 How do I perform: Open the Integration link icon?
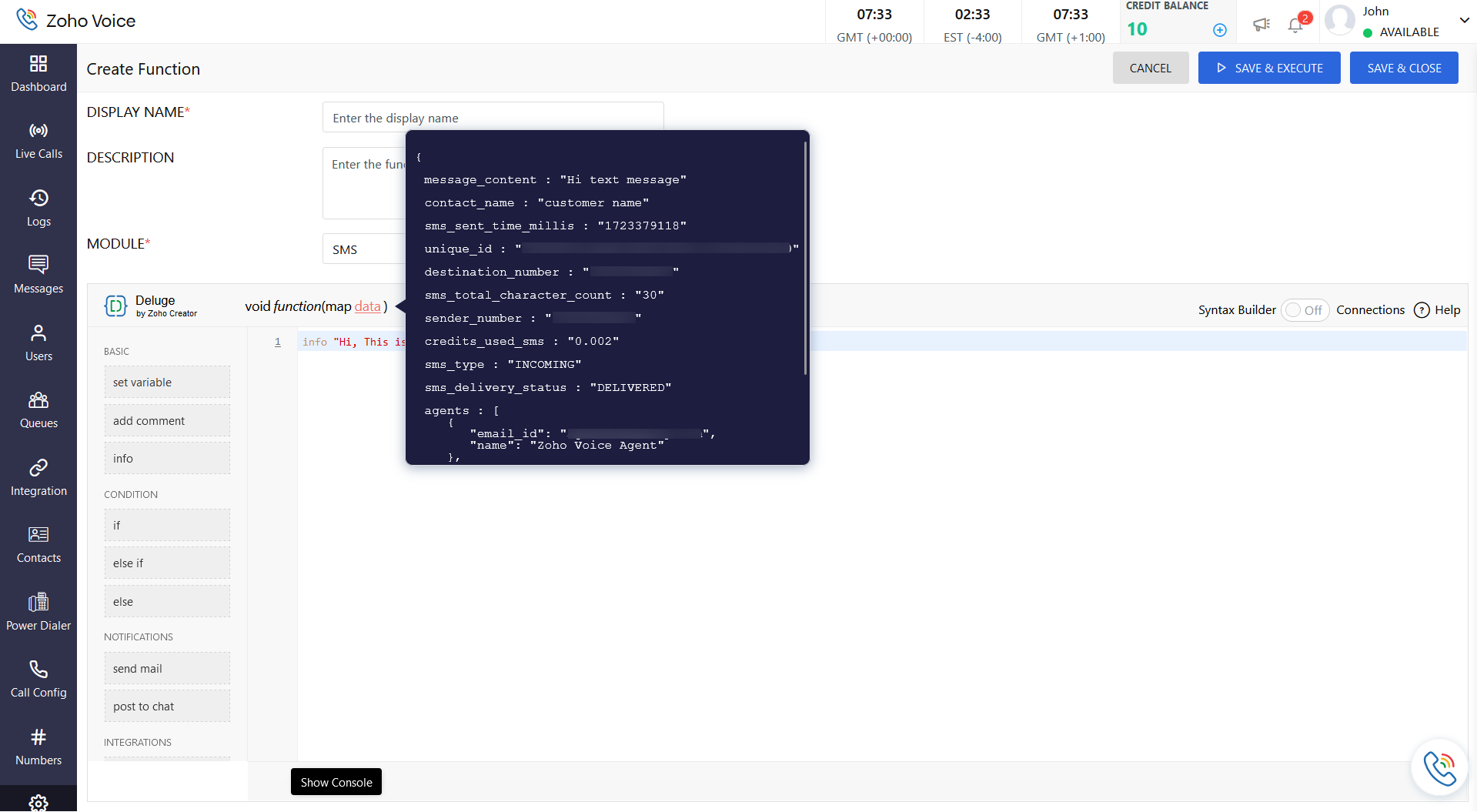pos(38,467)
